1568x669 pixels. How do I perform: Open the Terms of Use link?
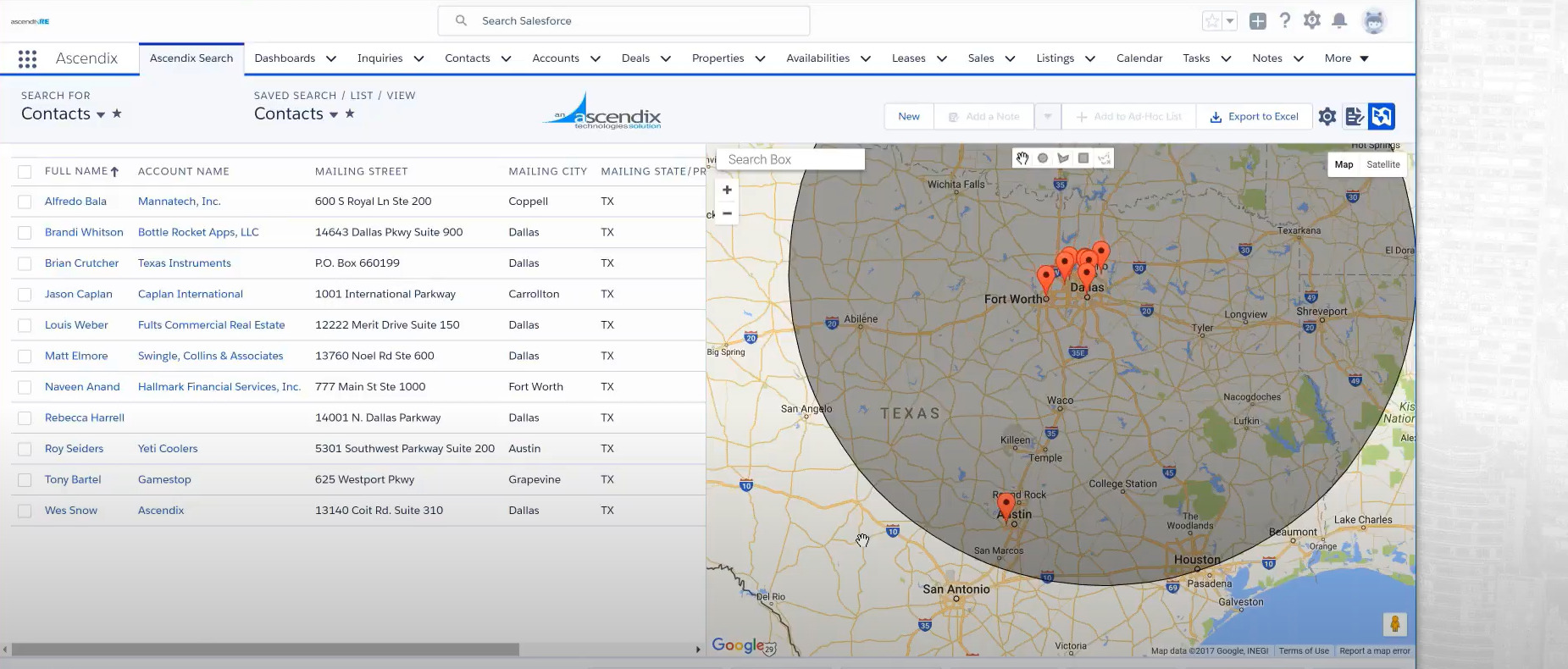[1304, 651]
